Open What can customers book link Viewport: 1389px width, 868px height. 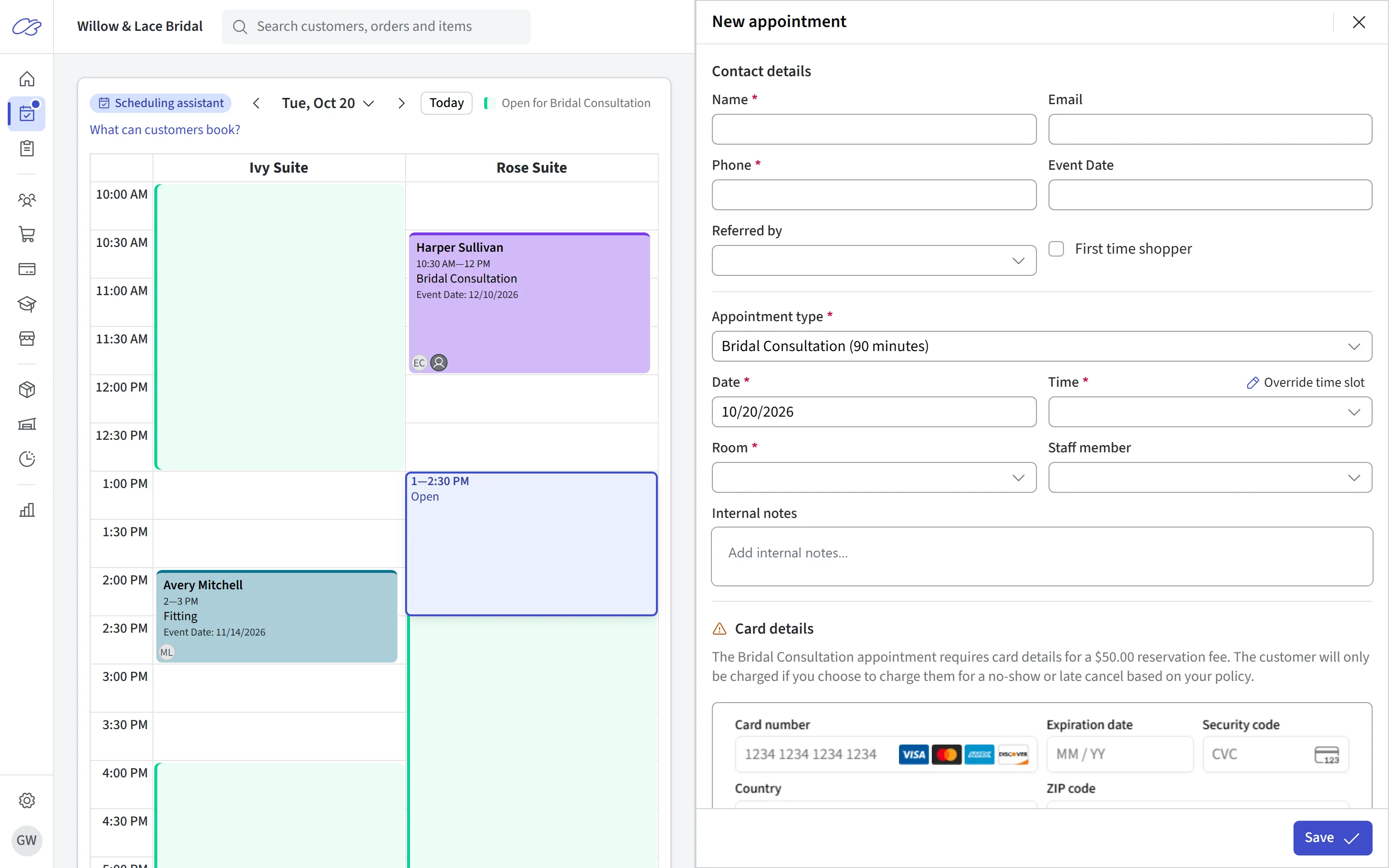point(165,130)
